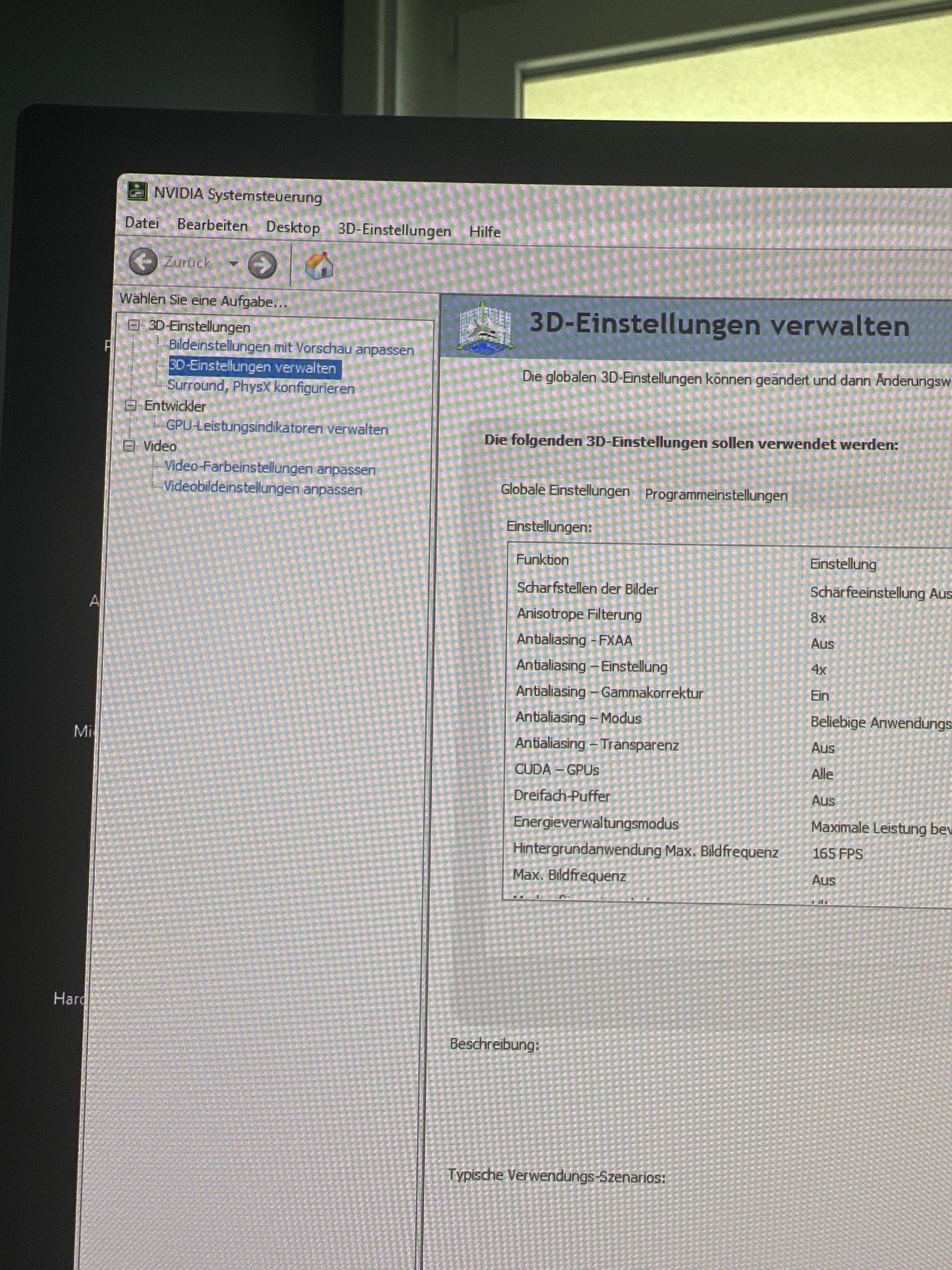
Task: Switch to Programmeinstellungen tab
Action: (716, 495)
